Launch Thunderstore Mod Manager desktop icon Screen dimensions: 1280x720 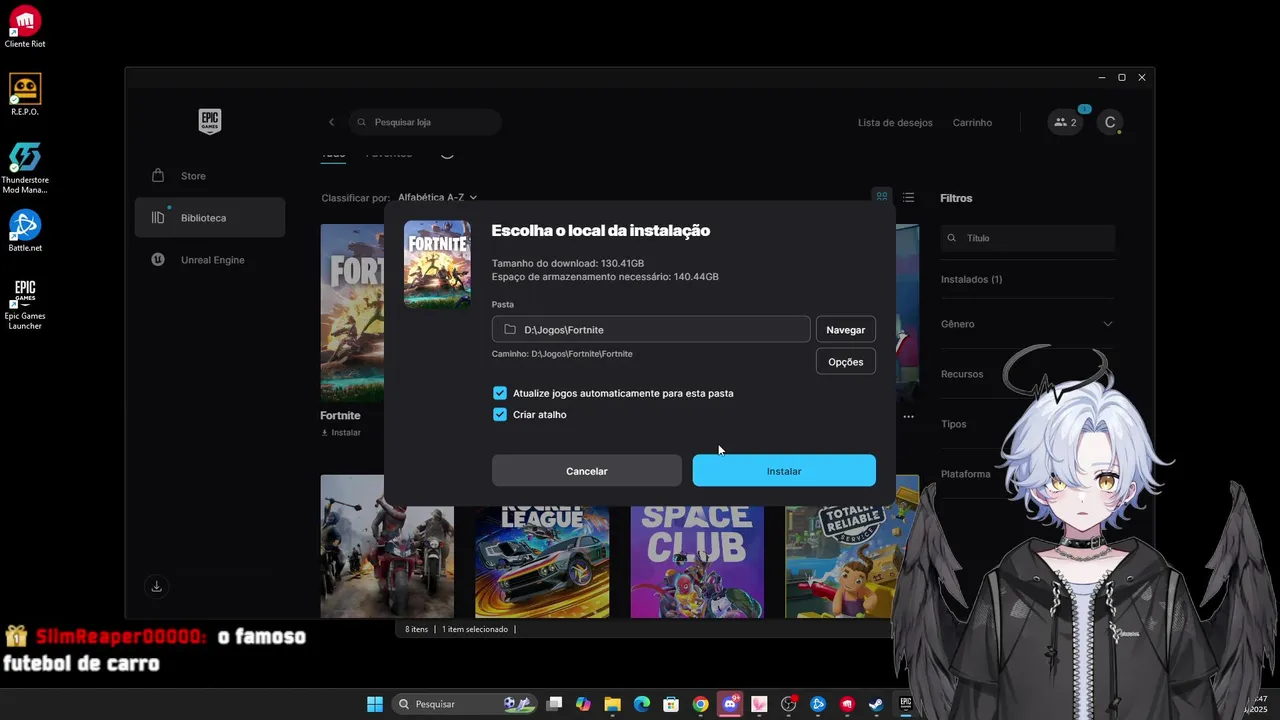point(25,168)
